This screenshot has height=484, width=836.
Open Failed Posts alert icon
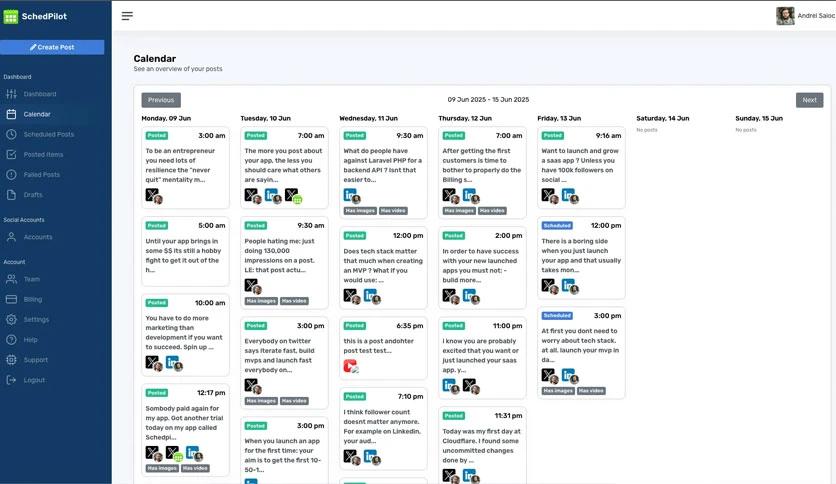coord(11,175)
